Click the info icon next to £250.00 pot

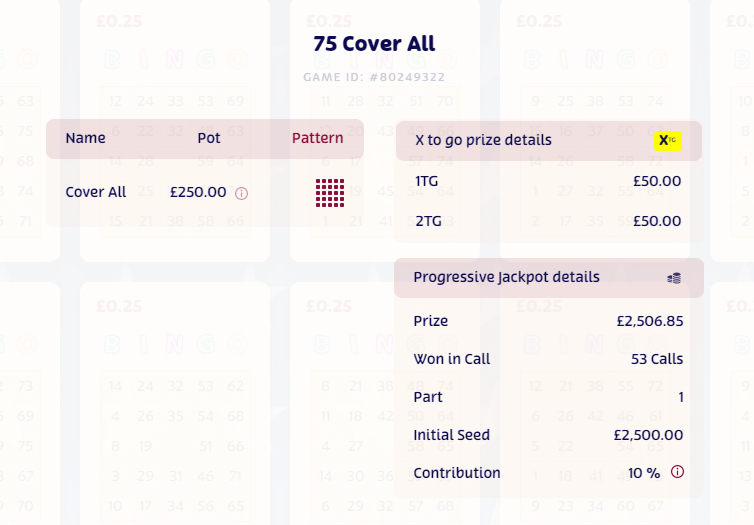(x=241, y=193)
